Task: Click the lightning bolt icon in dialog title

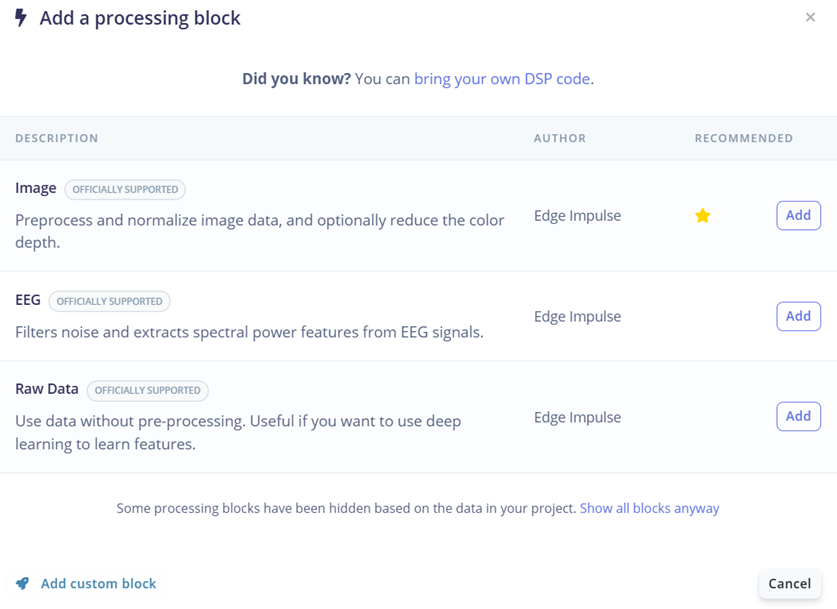Action: click(x=21, y=18)
